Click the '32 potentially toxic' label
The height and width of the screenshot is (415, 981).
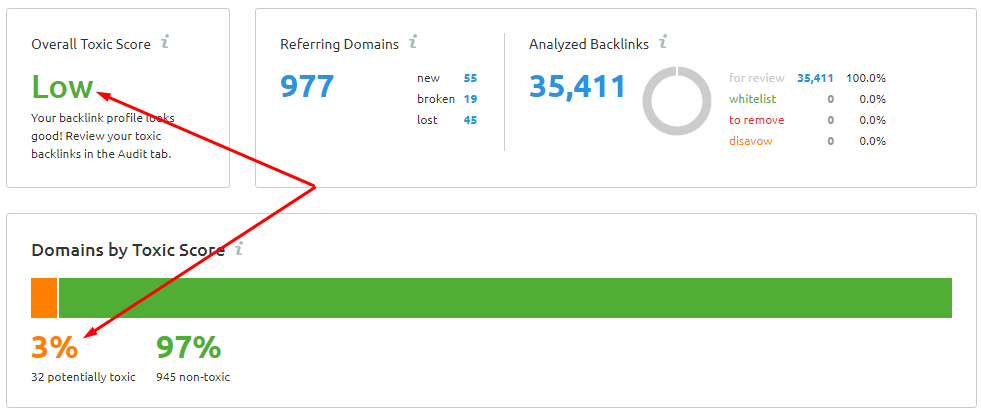83,377
